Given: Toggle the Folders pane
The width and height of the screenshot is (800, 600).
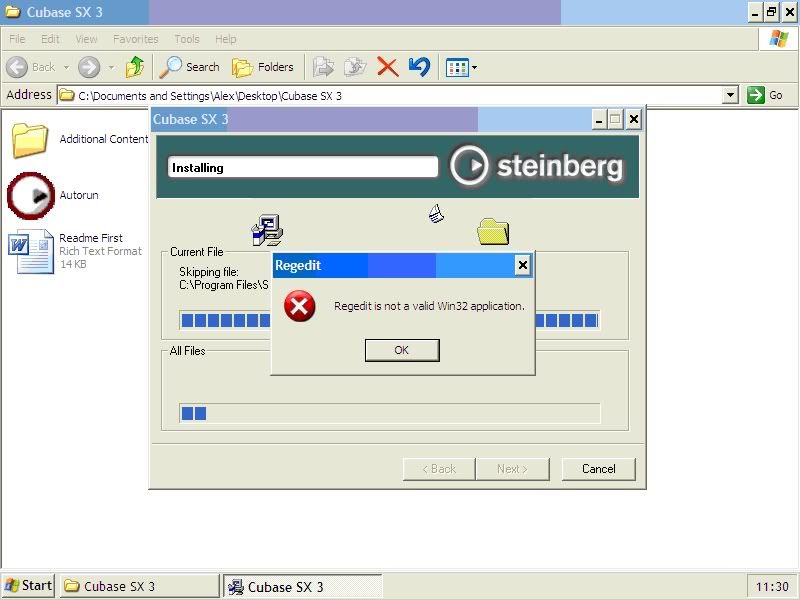Looking at the screenshot, I should click(263, 67).
